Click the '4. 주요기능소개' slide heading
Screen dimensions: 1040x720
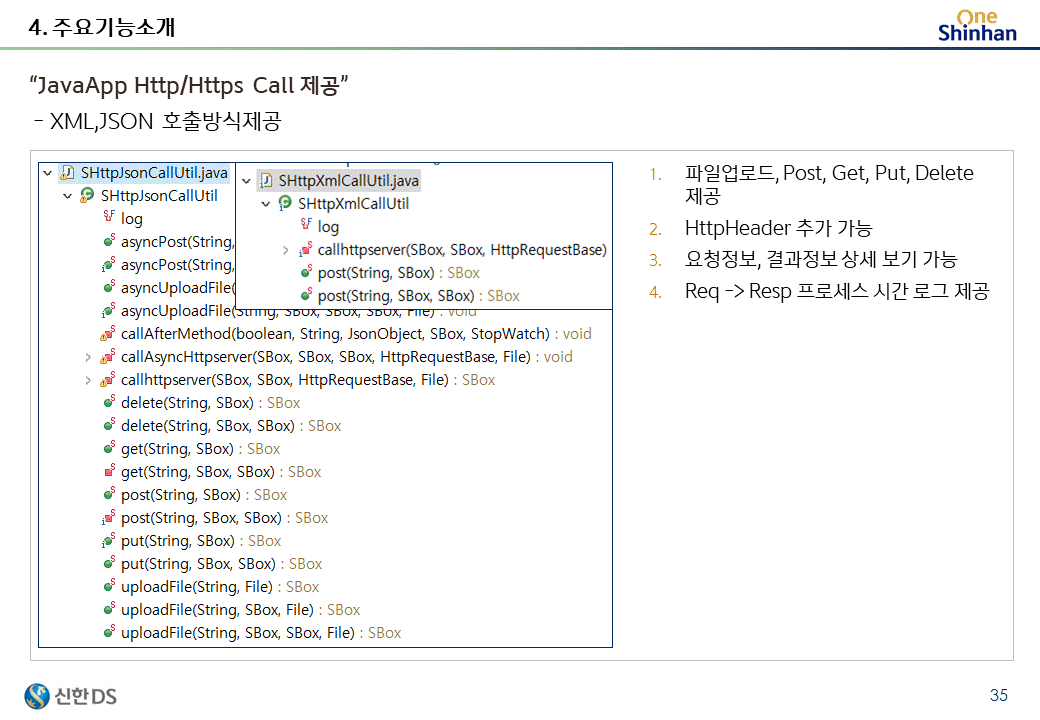pos(101,27)
